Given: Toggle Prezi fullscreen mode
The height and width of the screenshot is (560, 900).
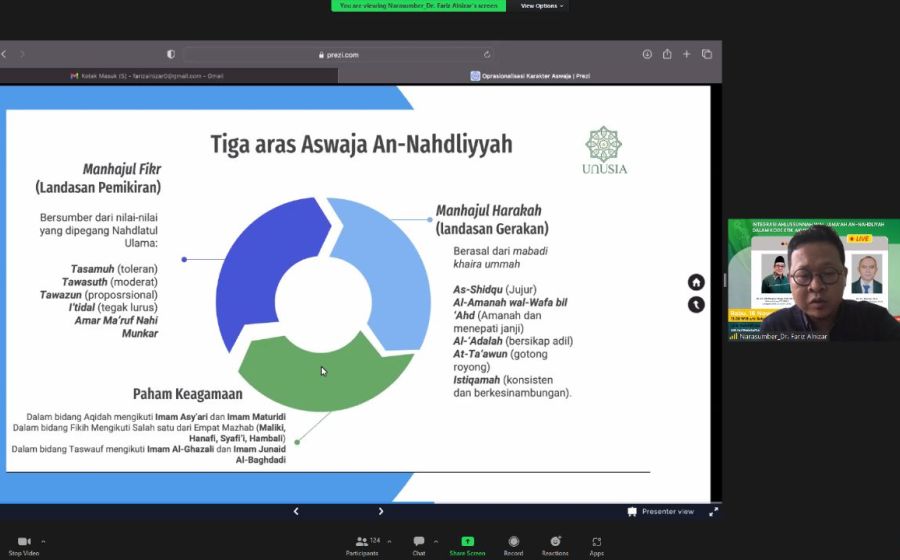Looking at the screenshot, I should pyautogui.click(x=713, y=511).
